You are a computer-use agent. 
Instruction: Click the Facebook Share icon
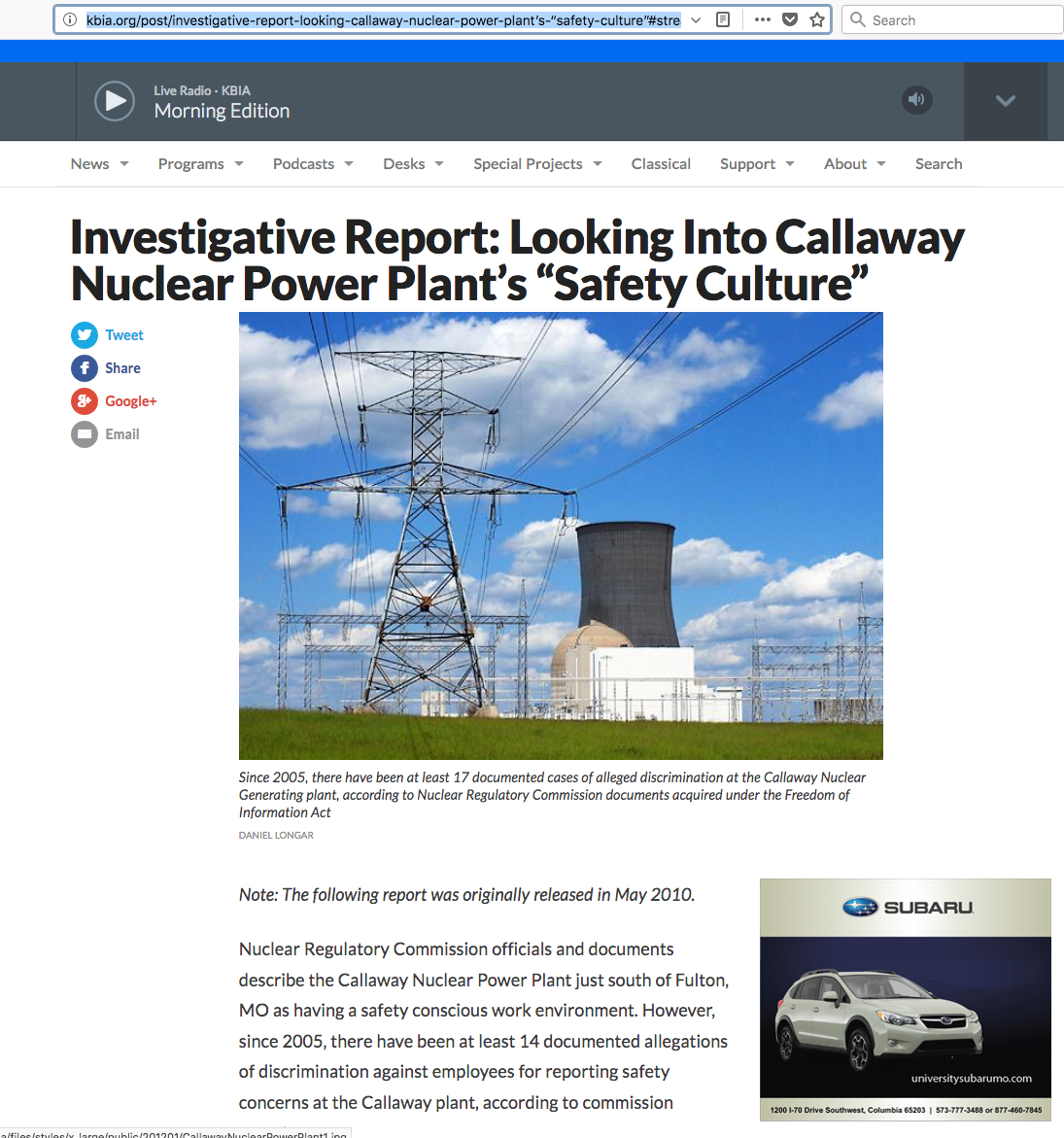point(85,367)
